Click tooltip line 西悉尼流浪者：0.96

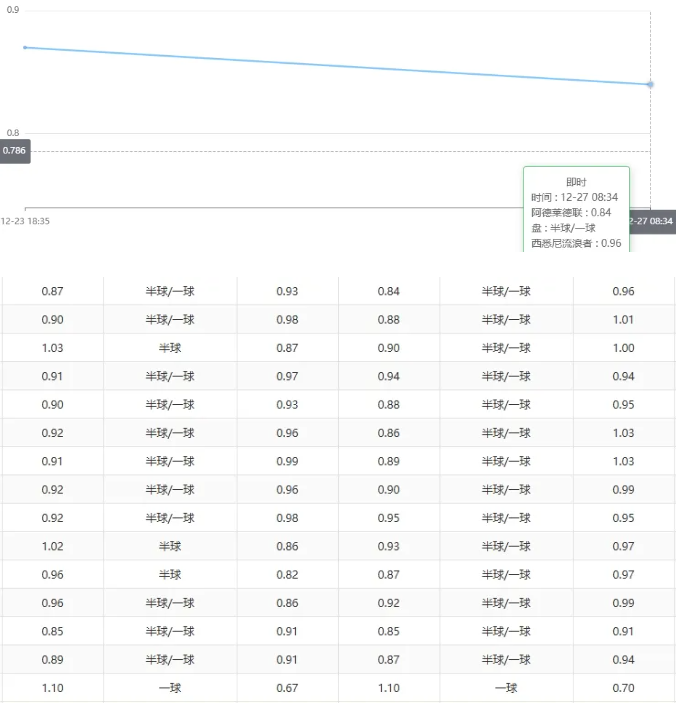pyautogui.click(x=575, y=242)
